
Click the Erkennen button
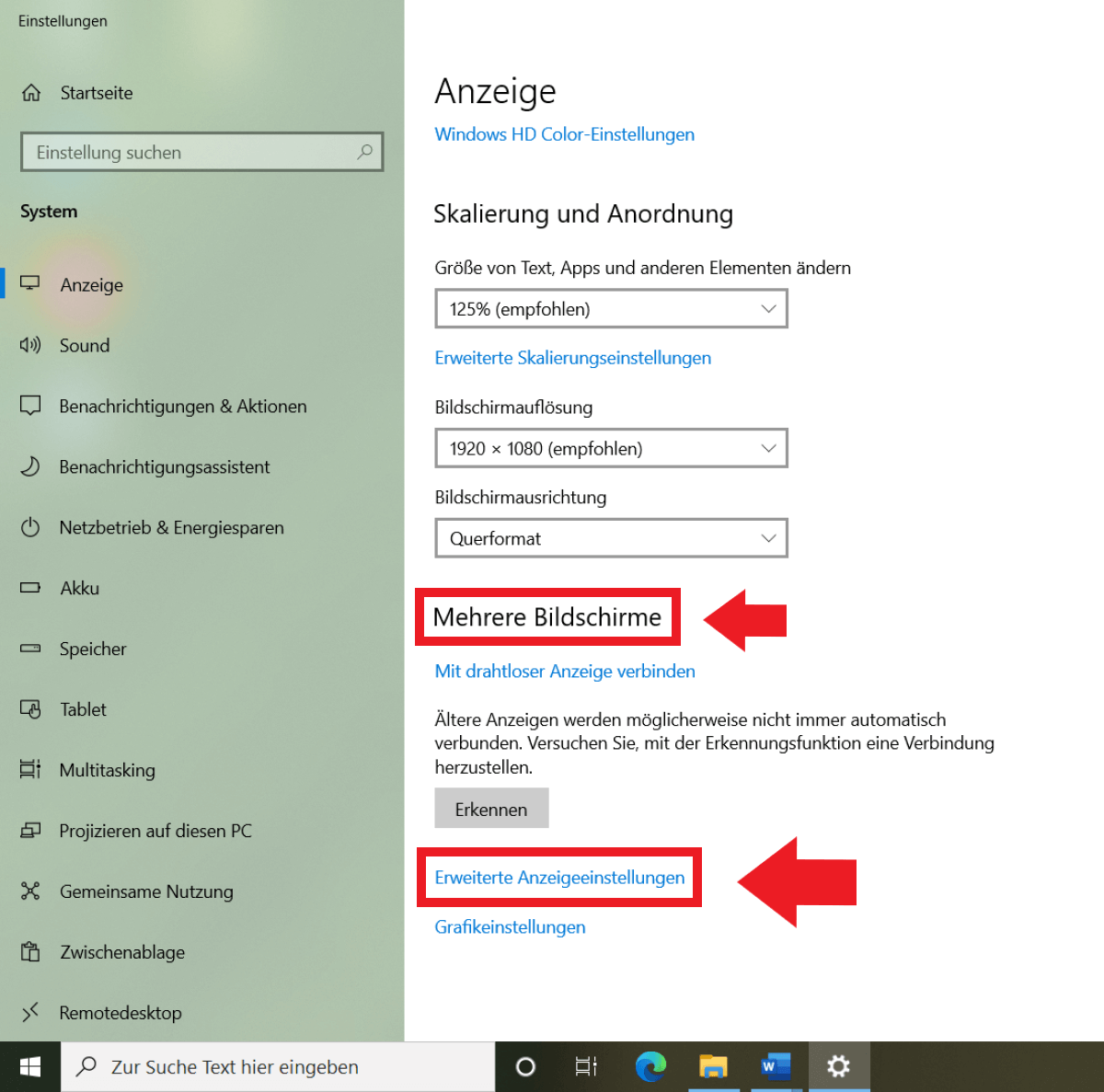(491, 809)
